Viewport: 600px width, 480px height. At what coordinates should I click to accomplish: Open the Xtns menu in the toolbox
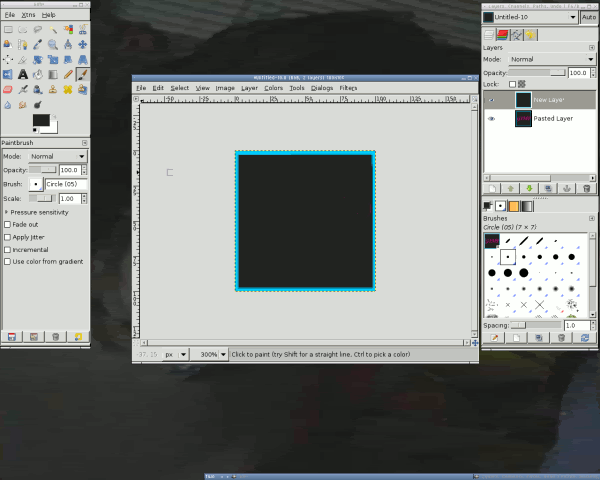pyautogui.click(x=28, y=15)
